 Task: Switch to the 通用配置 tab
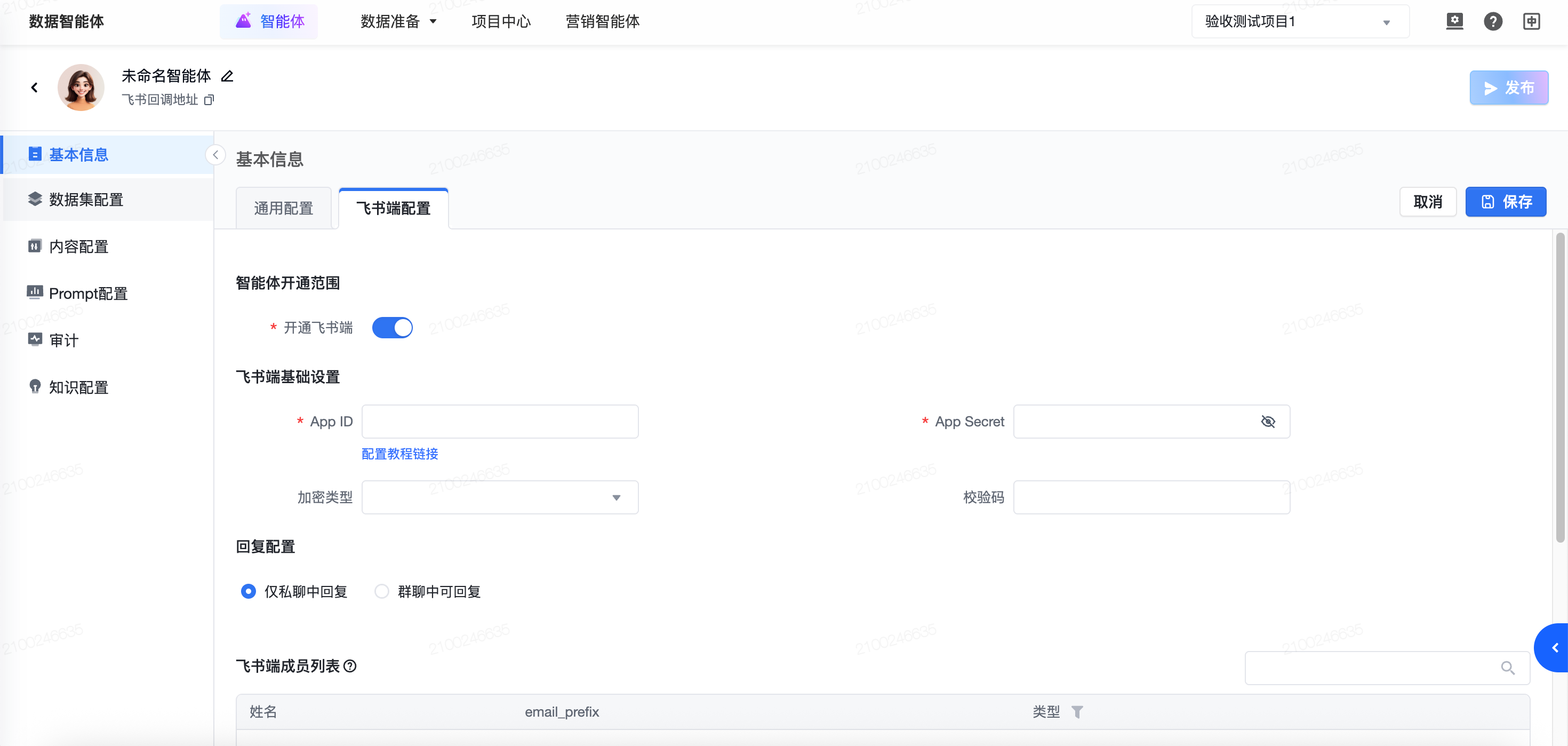tap(283, 208)
